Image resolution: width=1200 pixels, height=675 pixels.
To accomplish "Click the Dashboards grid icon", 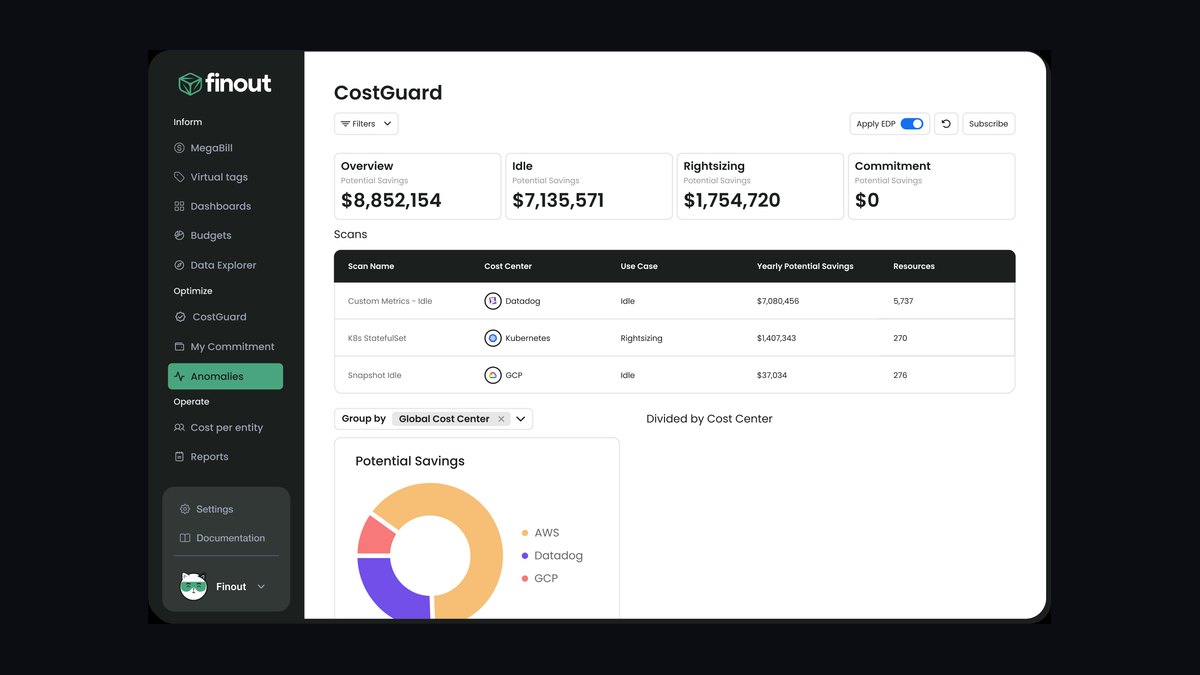I will (x=180, y=206).
